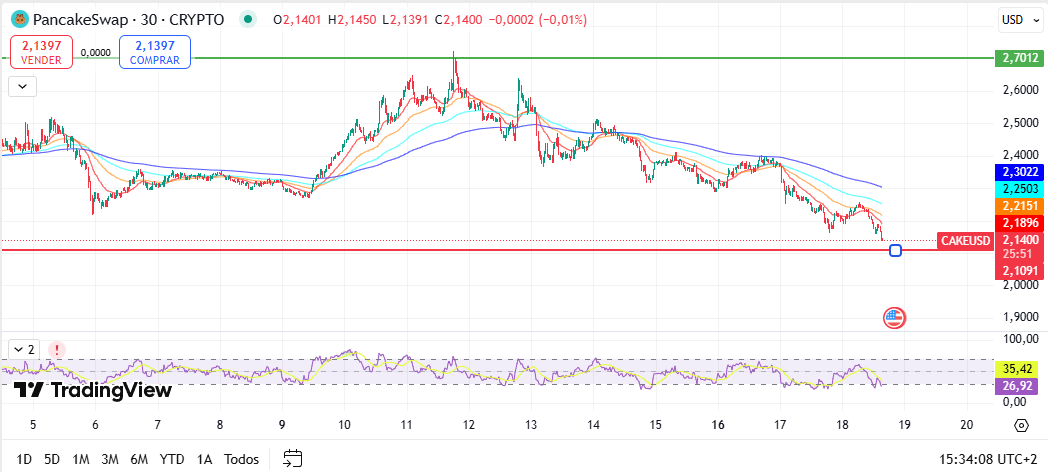This screenshot has width=1048, height=472.
Task: Click the -0,0002 (-0,01%) change value
Action: pyautogui.click(x=538, y=20)
